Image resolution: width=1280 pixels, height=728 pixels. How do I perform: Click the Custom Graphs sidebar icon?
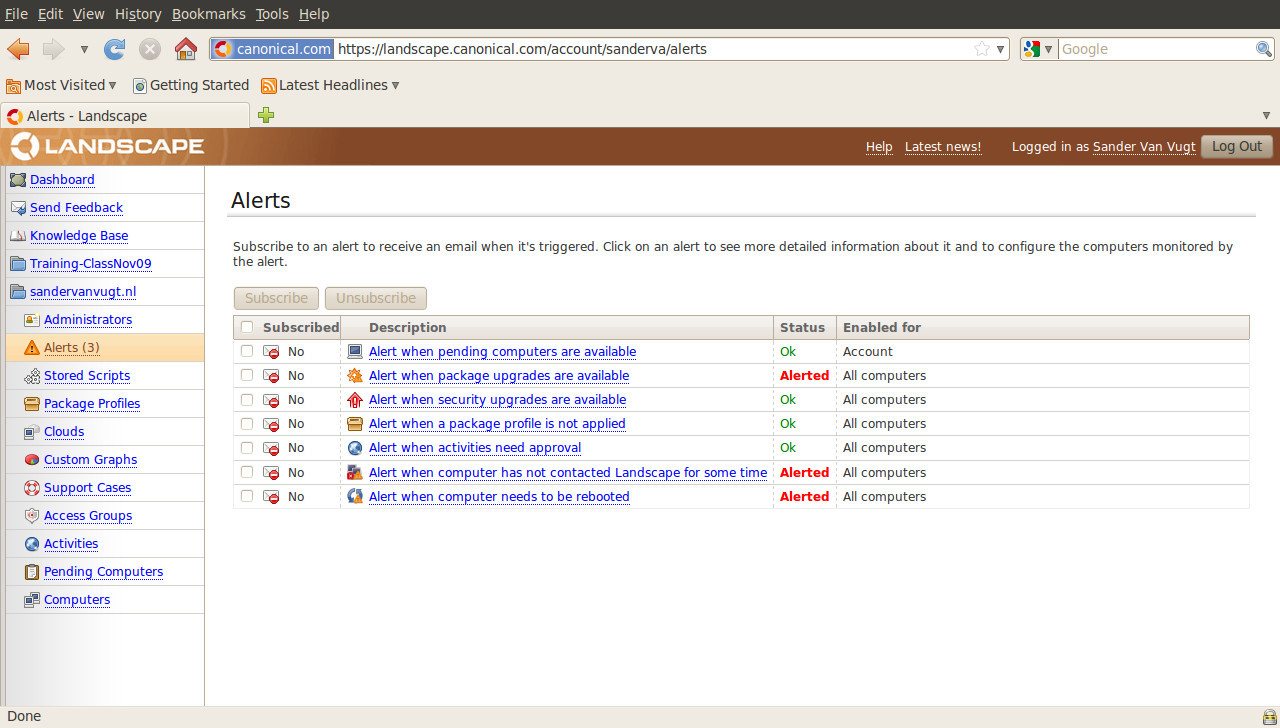pos(31,460)
